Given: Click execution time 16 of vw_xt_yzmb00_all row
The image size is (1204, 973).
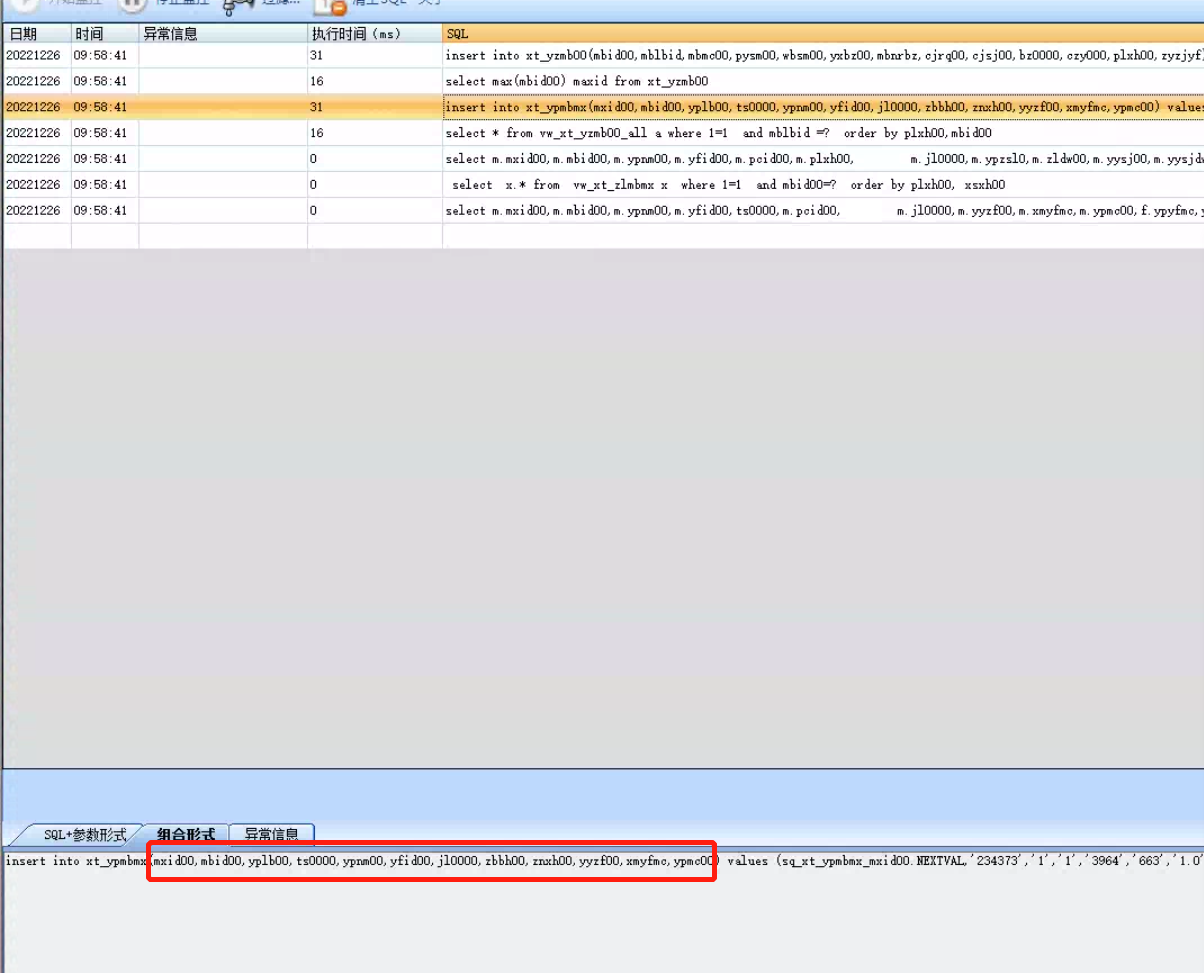Looking at the screenshot, I should 375,133.
